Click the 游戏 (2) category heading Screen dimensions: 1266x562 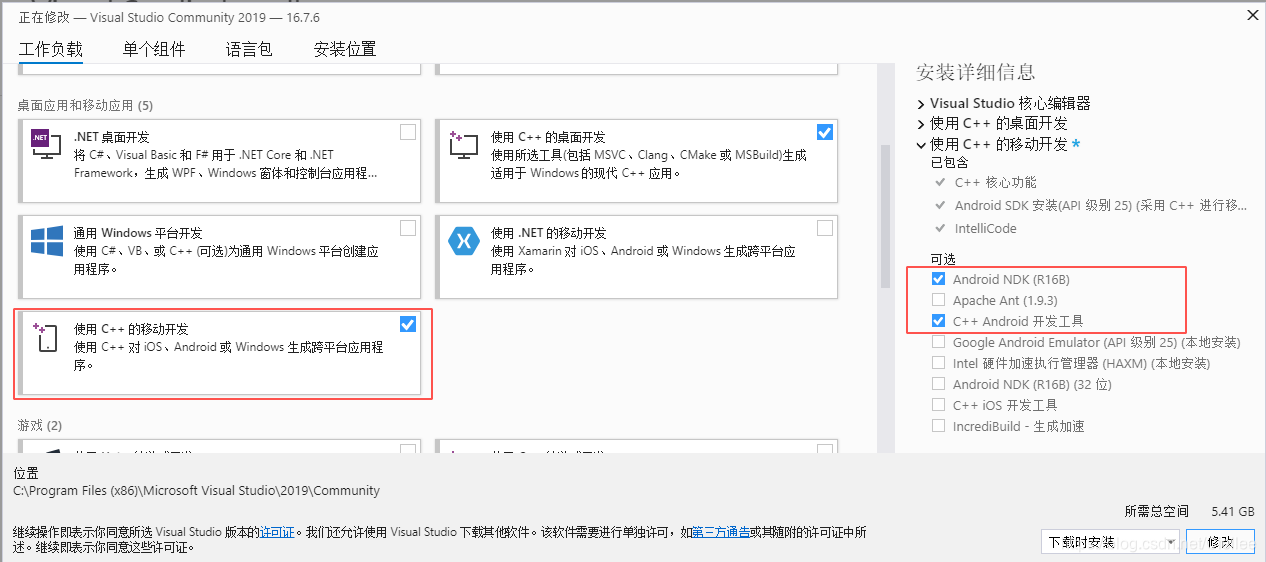40,426
